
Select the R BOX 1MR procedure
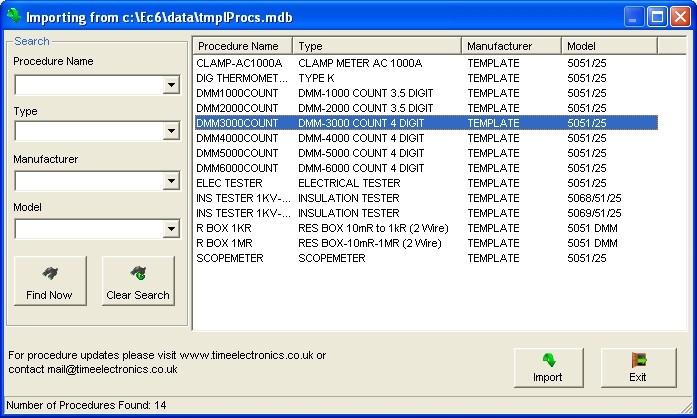pyautogui.click(x=240, y=243)
